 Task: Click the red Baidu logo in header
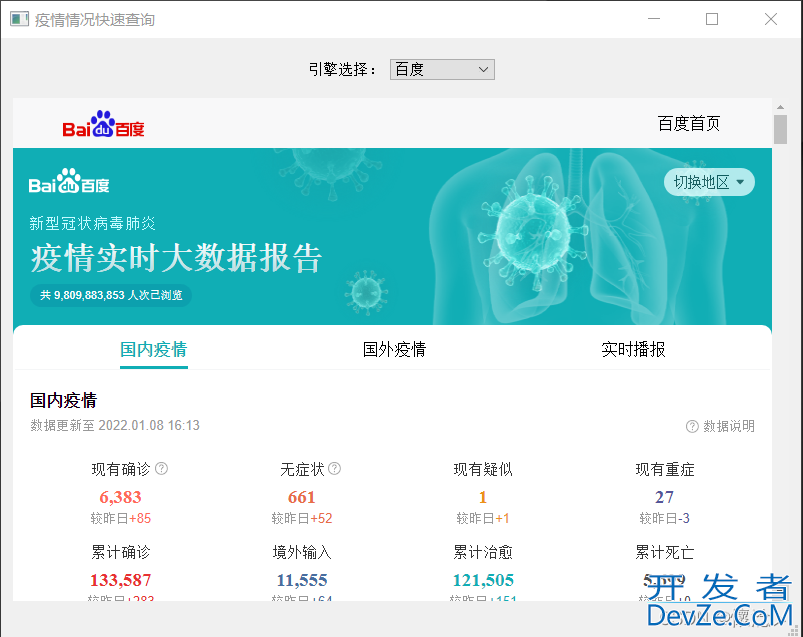pyautogui.click(x=103, y=124)
